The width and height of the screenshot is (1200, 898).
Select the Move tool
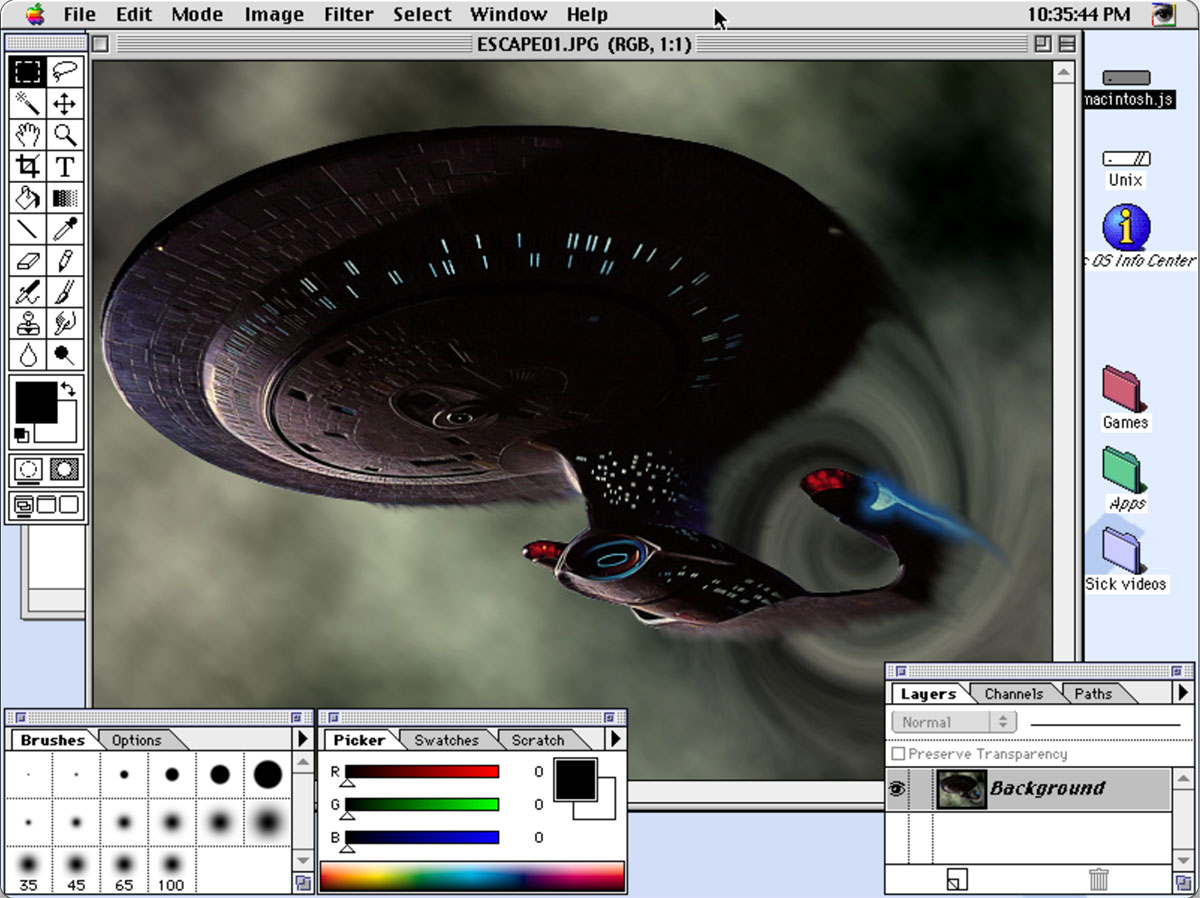pos(65,104)
